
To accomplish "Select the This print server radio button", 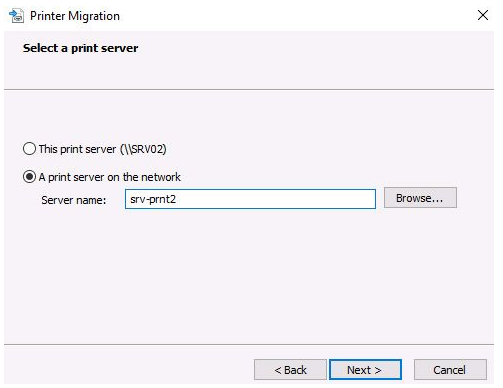I will click(x=29, y=149).
